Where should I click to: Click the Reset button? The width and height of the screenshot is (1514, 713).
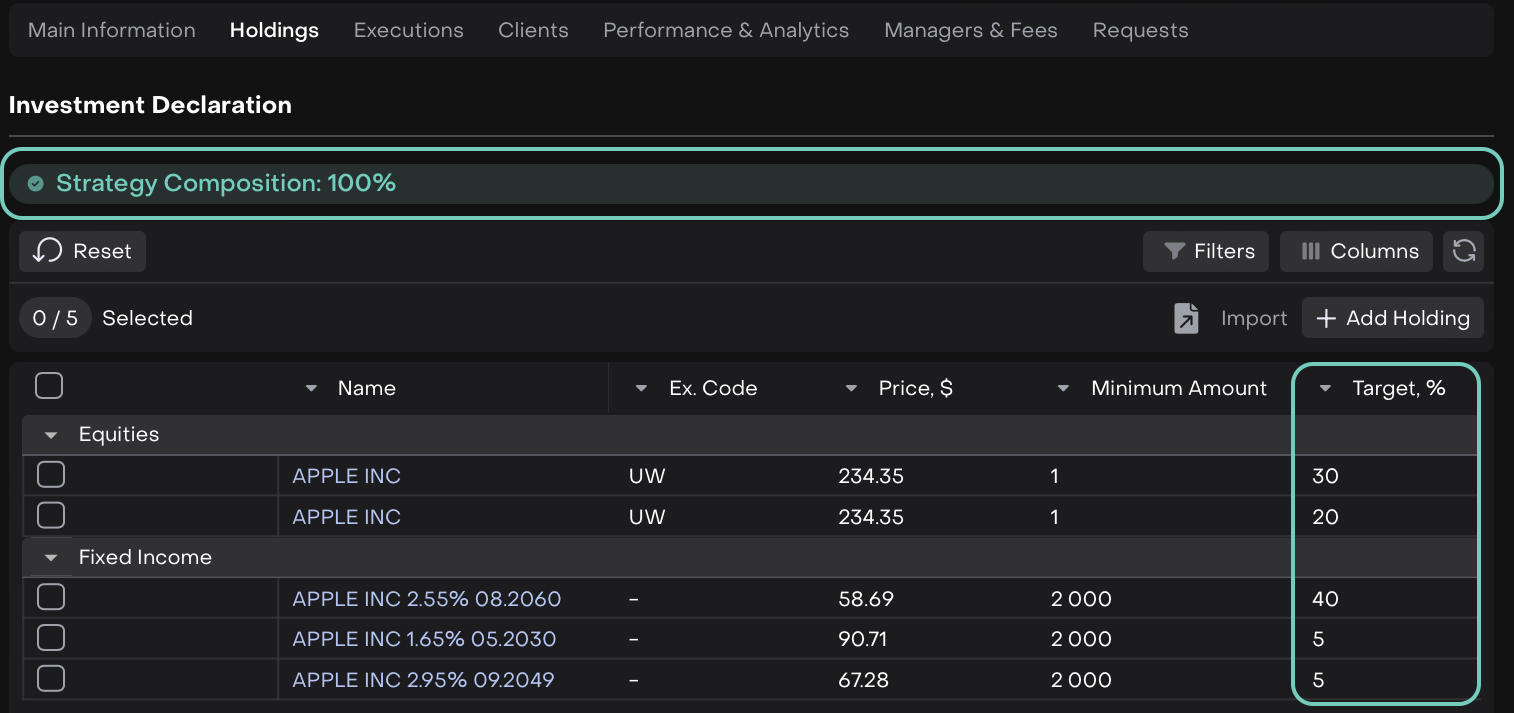[82, 251]
